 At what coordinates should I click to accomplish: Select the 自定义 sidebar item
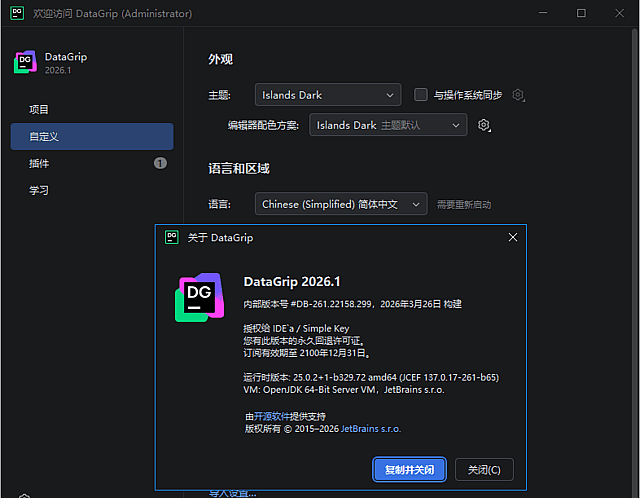point(92,136)
